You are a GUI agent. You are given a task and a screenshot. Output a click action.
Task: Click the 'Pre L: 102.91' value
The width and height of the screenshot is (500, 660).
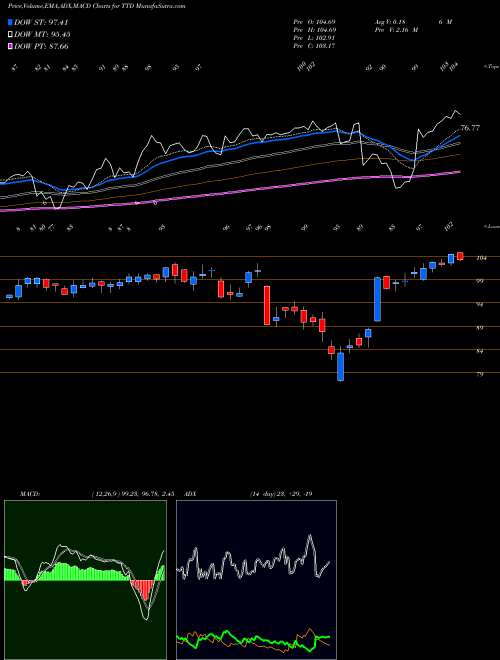pos(314,38)
